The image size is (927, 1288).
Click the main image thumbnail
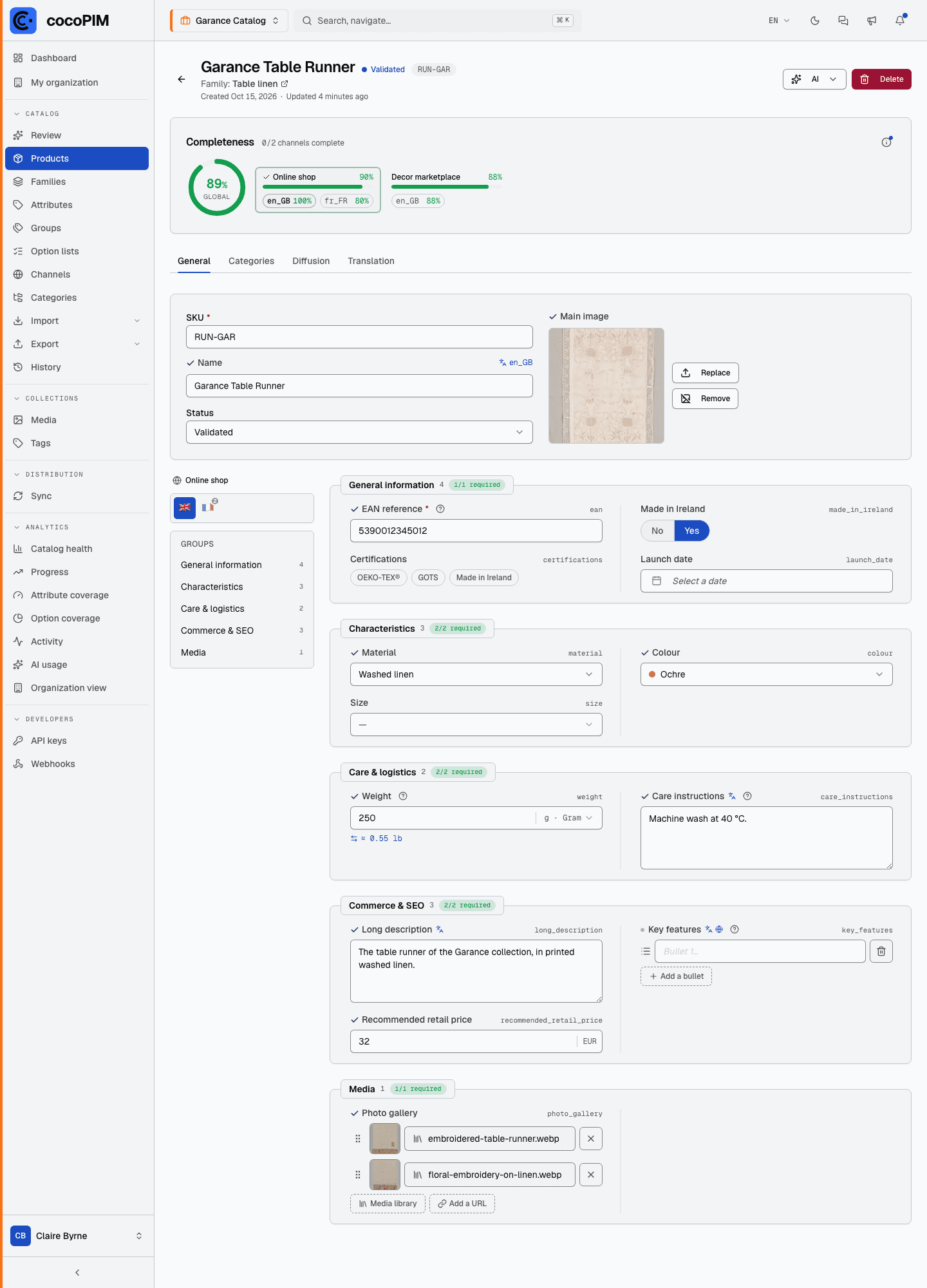(606, 386)
